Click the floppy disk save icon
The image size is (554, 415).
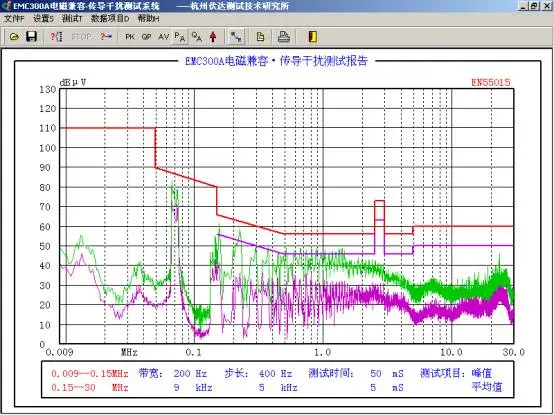click(x=31, y=36)
